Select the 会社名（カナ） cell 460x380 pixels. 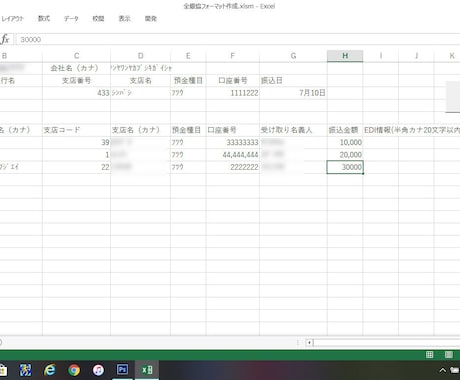[x=76, y=68]
